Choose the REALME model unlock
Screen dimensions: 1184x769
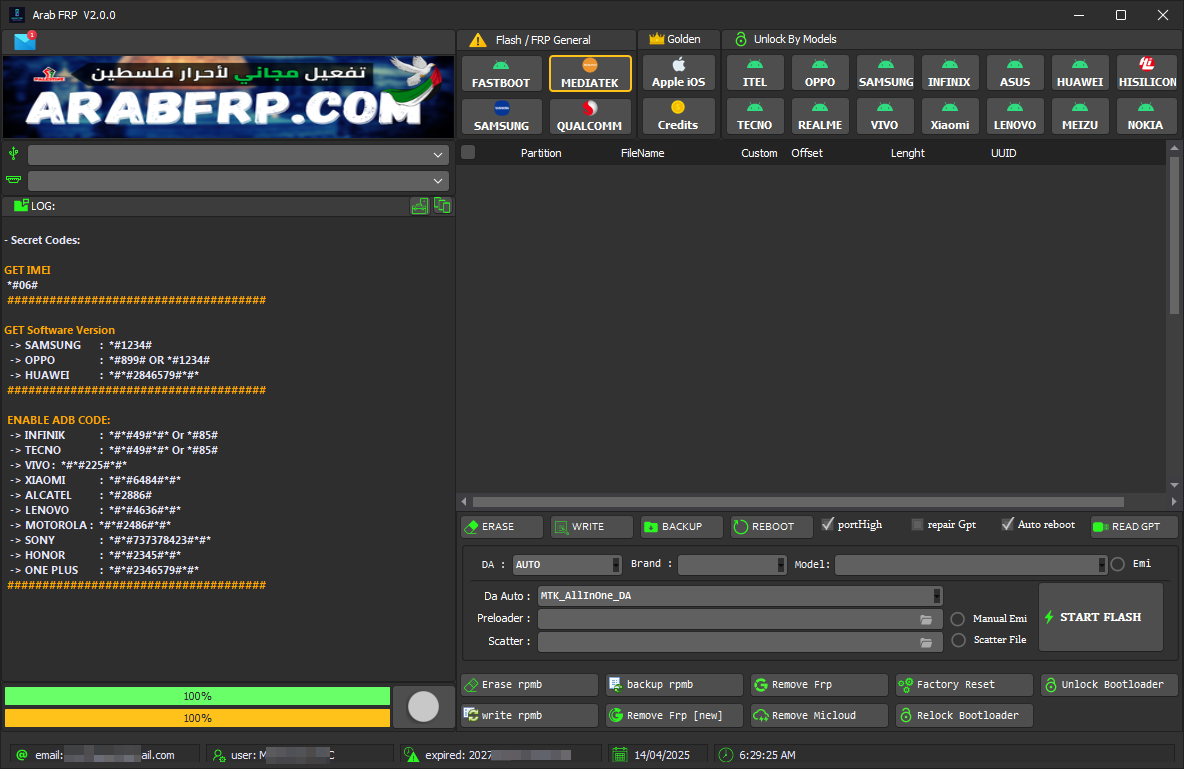point(820,116)
